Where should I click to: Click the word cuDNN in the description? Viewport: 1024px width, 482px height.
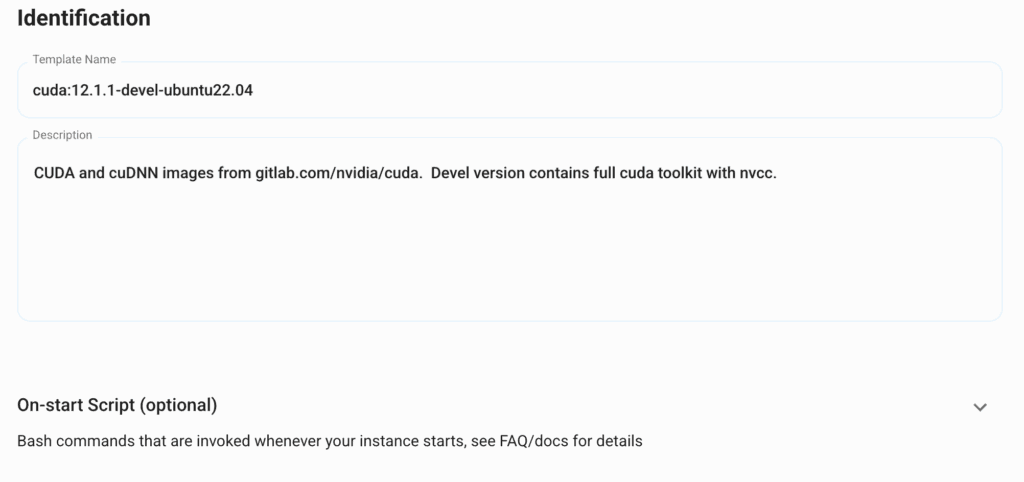click(x=133, y=173)
